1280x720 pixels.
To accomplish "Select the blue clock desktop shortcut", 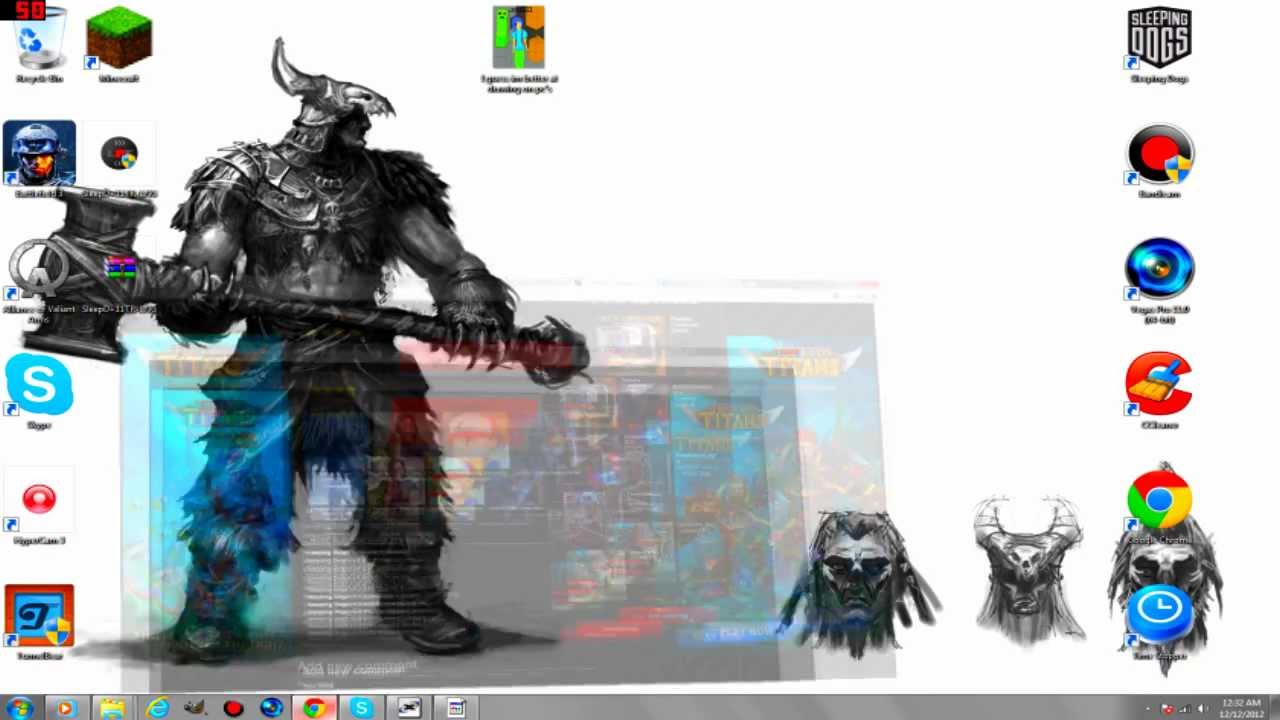I will coord(1159,621).
